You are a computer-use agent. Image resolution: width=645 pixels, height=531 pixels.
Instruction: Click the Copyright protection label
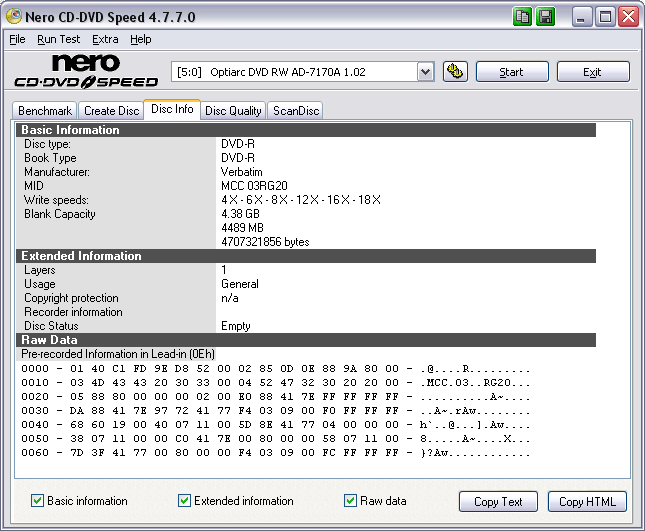tap(71, 298)
